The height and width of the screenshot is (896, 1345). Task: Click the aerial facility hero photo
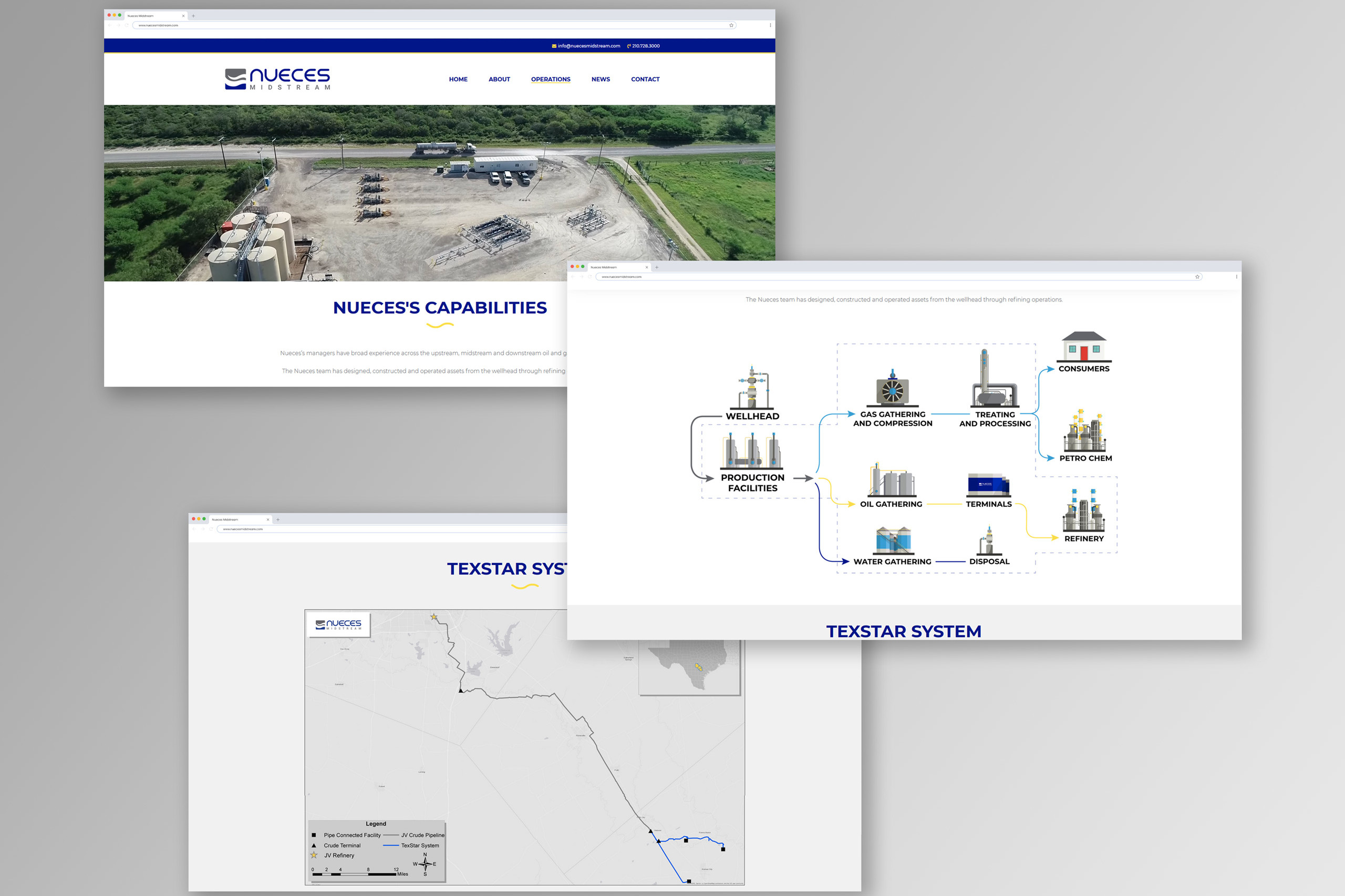pyautogui.click(x=440, y=193)
